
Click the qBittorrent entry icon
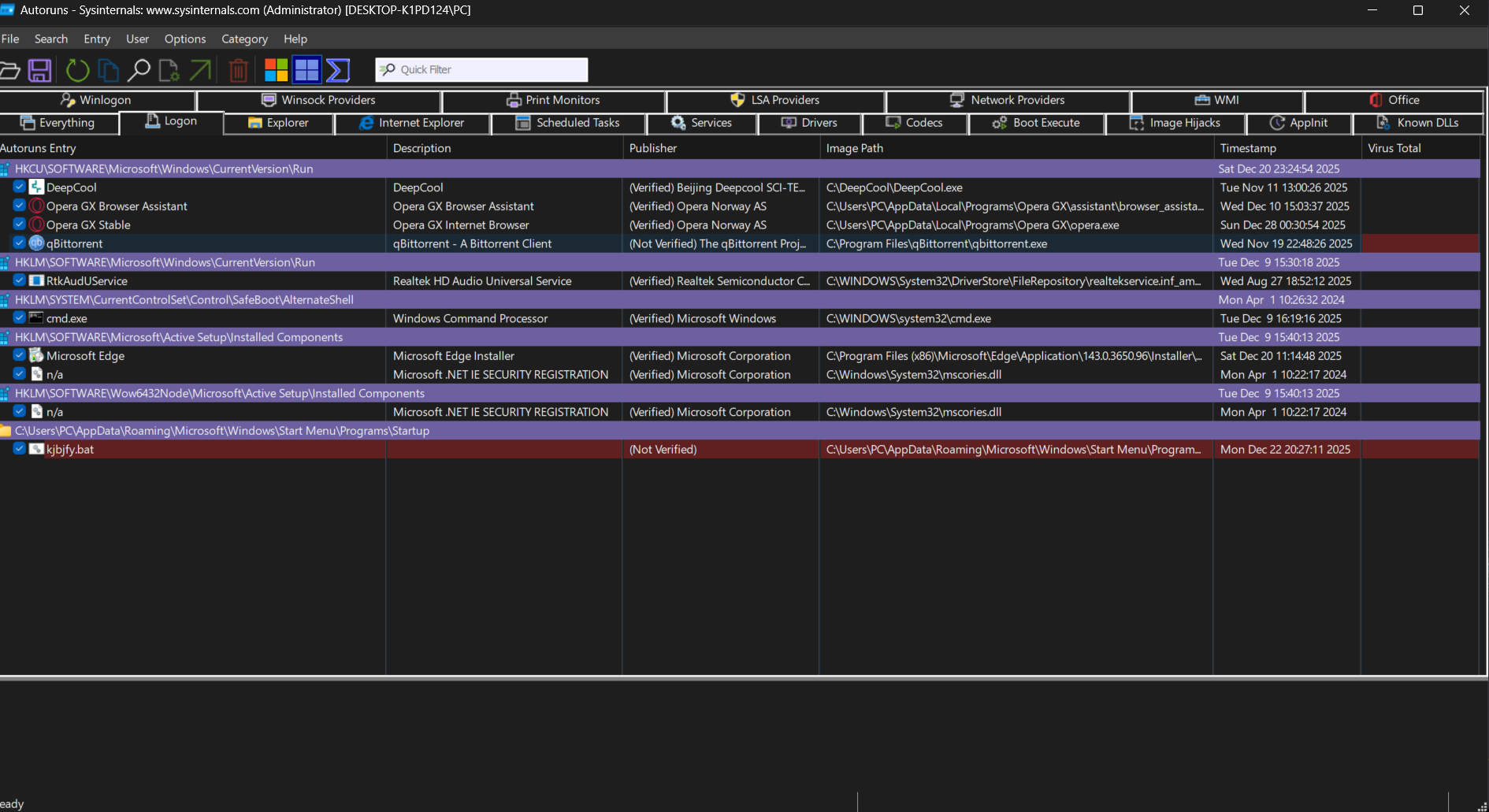coord(36,243)
